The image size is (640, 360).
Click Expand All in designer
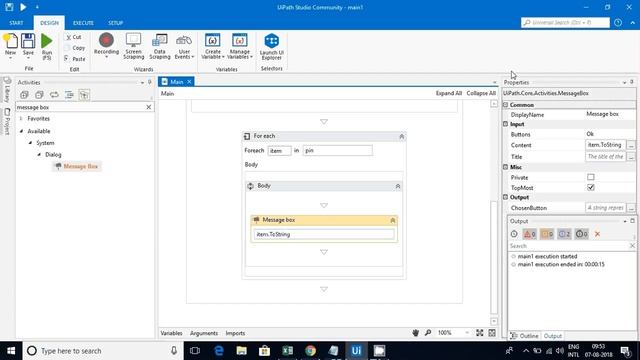pyautogui.click(x=449, y=93)
